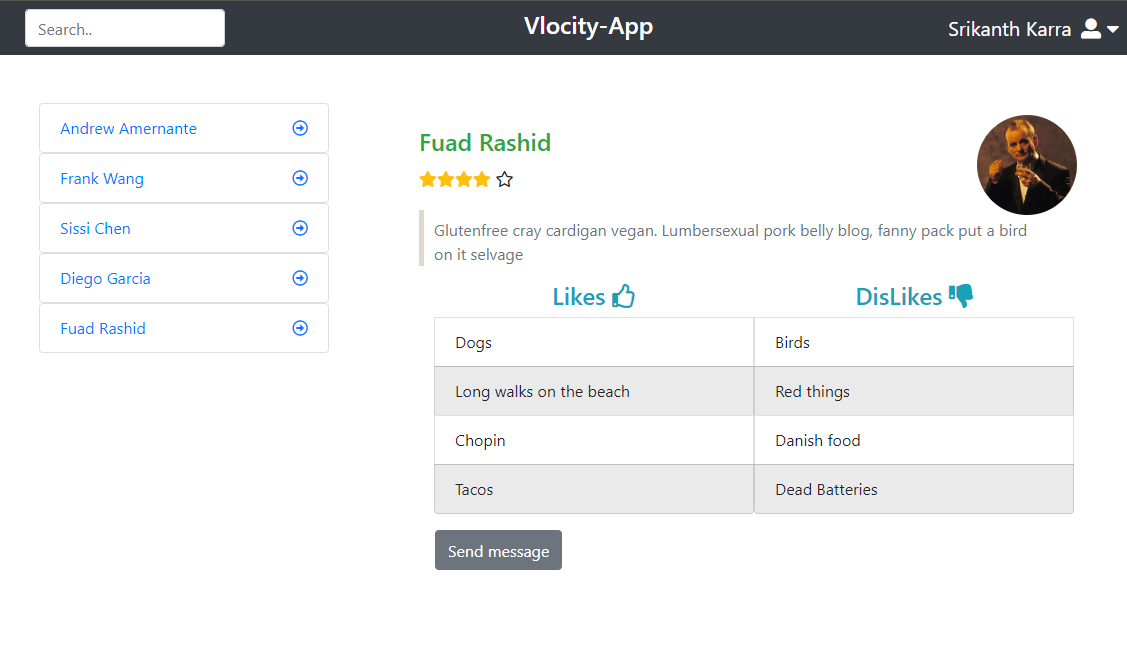Image resolution: width=1127 pixels, height=651 pixels.
Task: Expand the user dropdown caret in header
Action: [x=1113, y=29]
